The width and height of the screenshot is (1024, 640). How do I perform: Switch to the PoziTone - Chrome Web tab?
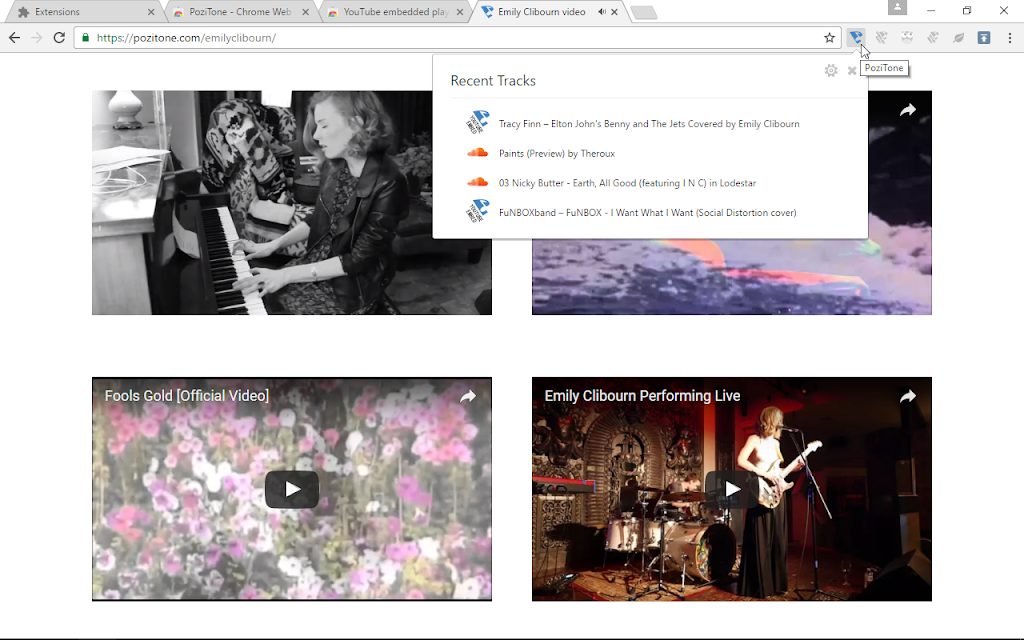click(x=240, y=12)
